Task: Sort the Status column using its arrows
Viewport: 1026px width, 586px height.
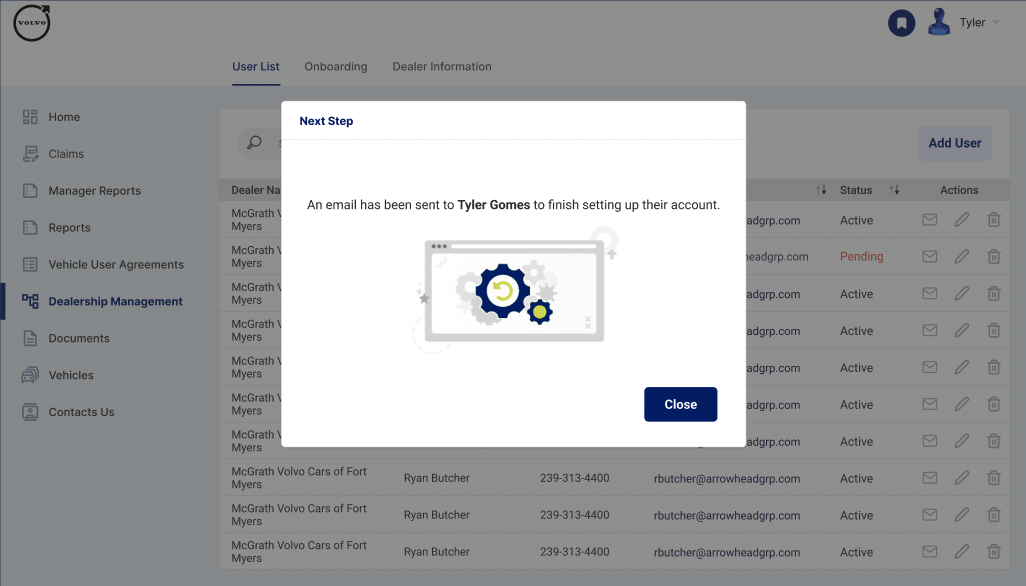Action: pyautogui.click(x=893, y=189)
